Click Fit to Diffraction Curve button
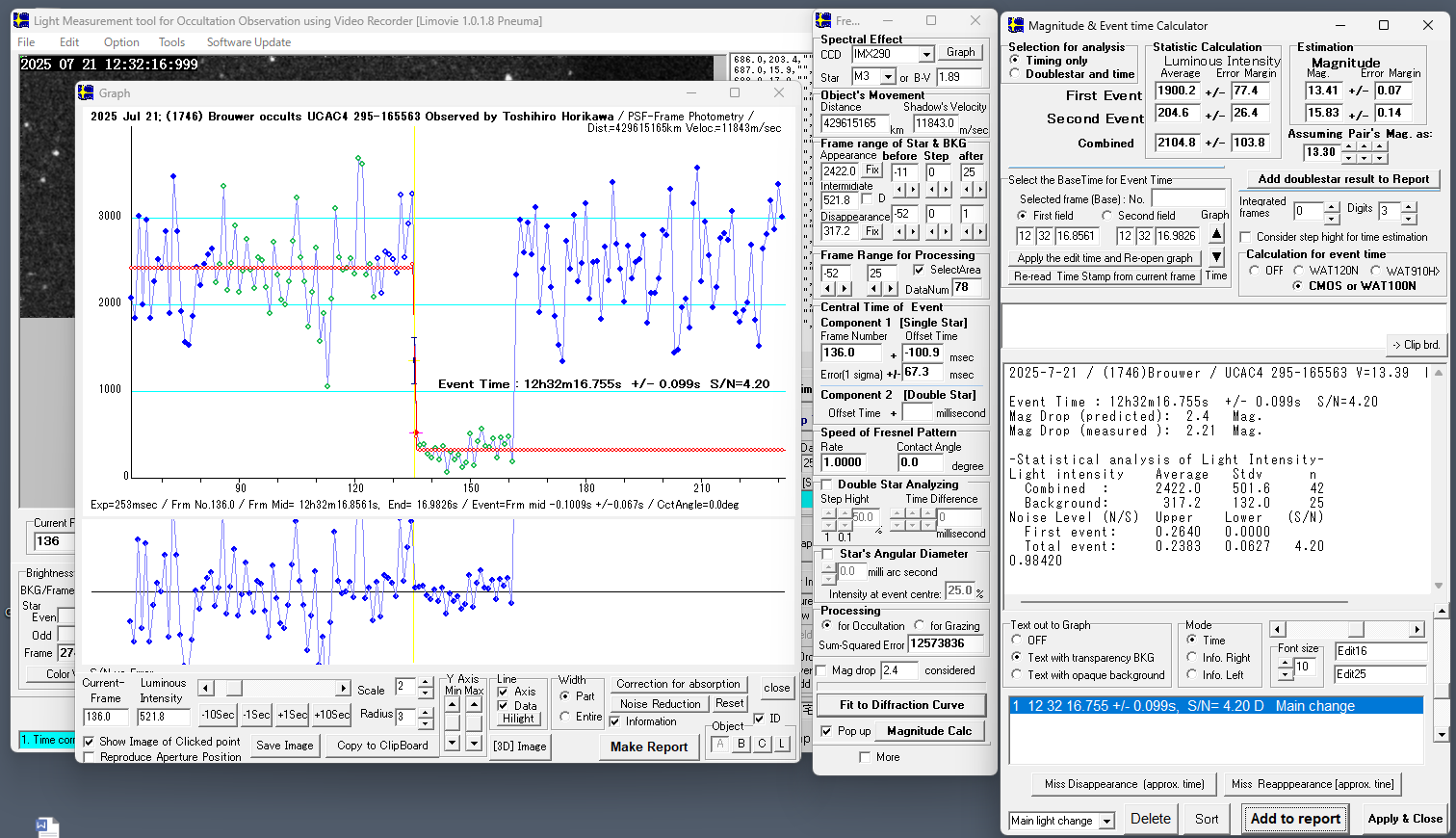The image size is (1456, 838). tap(901, 704)
